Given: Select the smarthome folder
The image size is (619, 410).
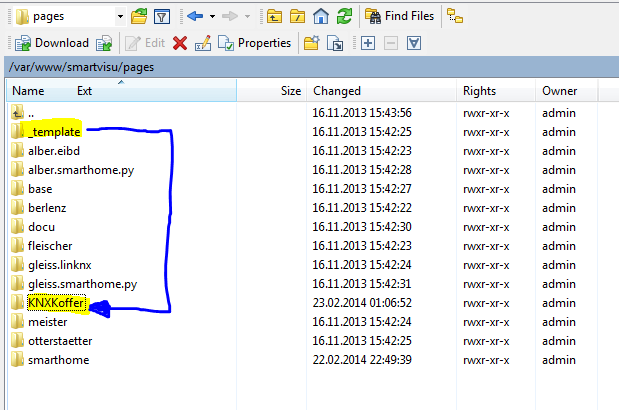Looking at the screenshot, I should pos(58,360).
